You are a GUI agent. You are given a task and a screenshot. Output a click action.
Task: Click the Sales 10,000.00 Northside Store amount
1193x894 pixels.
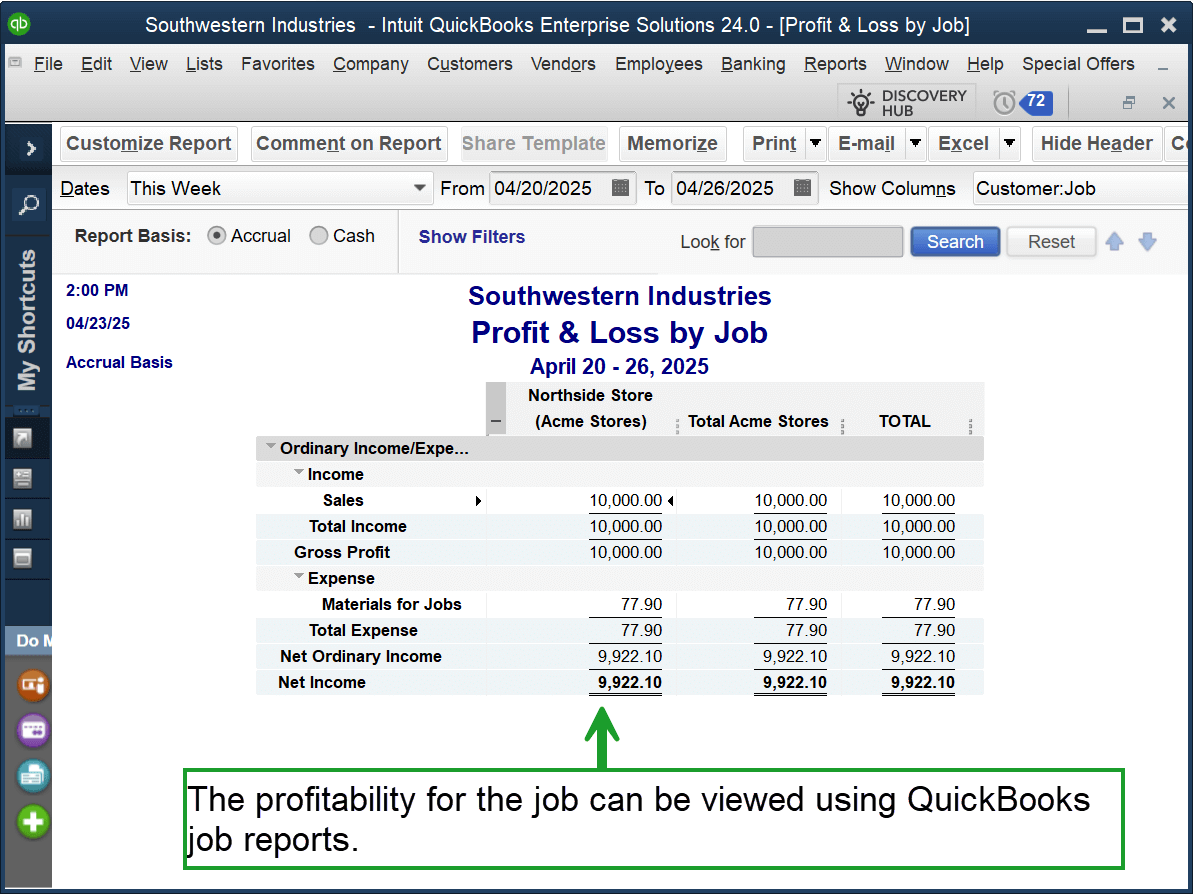point(625,501)
